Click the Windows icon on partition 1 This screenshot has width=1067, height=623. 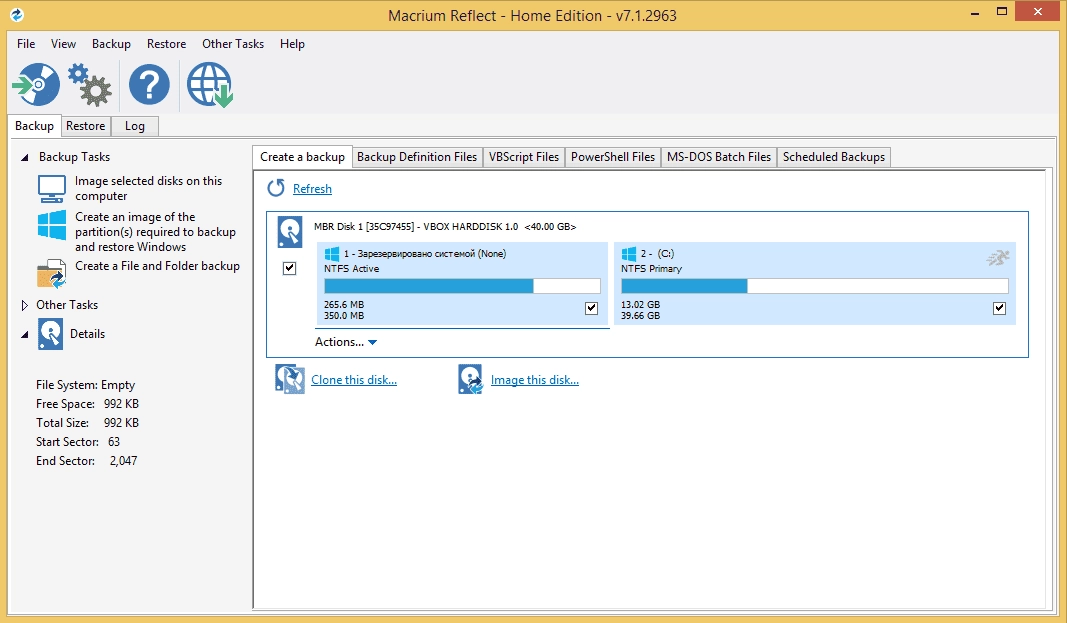click(x=332, y=254)
